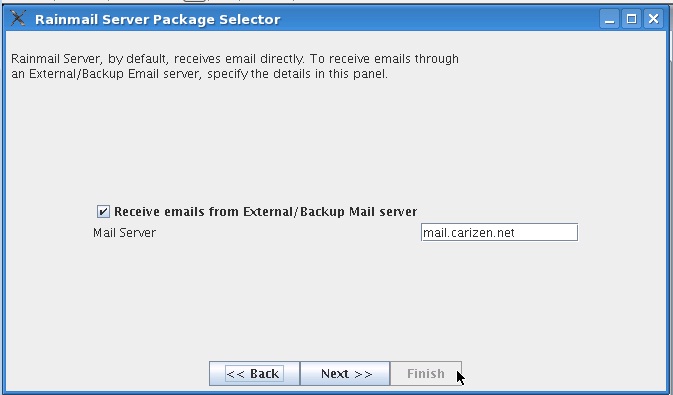Click the checkmark inside the checkbox
The image size is (673, 395).
(x=103, y=211)
